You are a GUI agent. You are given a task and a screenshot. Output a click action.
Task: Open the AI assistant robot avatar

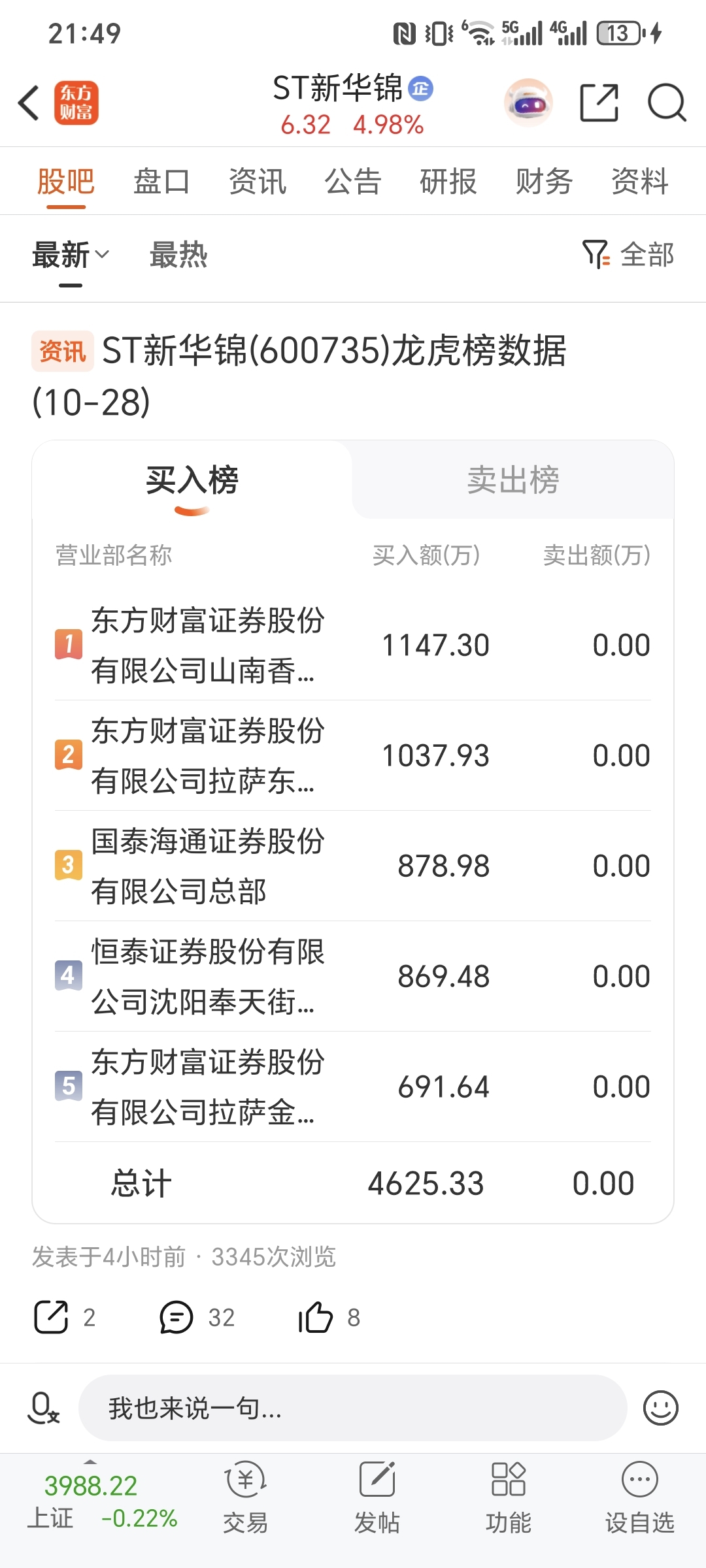(x=528, y=103)
